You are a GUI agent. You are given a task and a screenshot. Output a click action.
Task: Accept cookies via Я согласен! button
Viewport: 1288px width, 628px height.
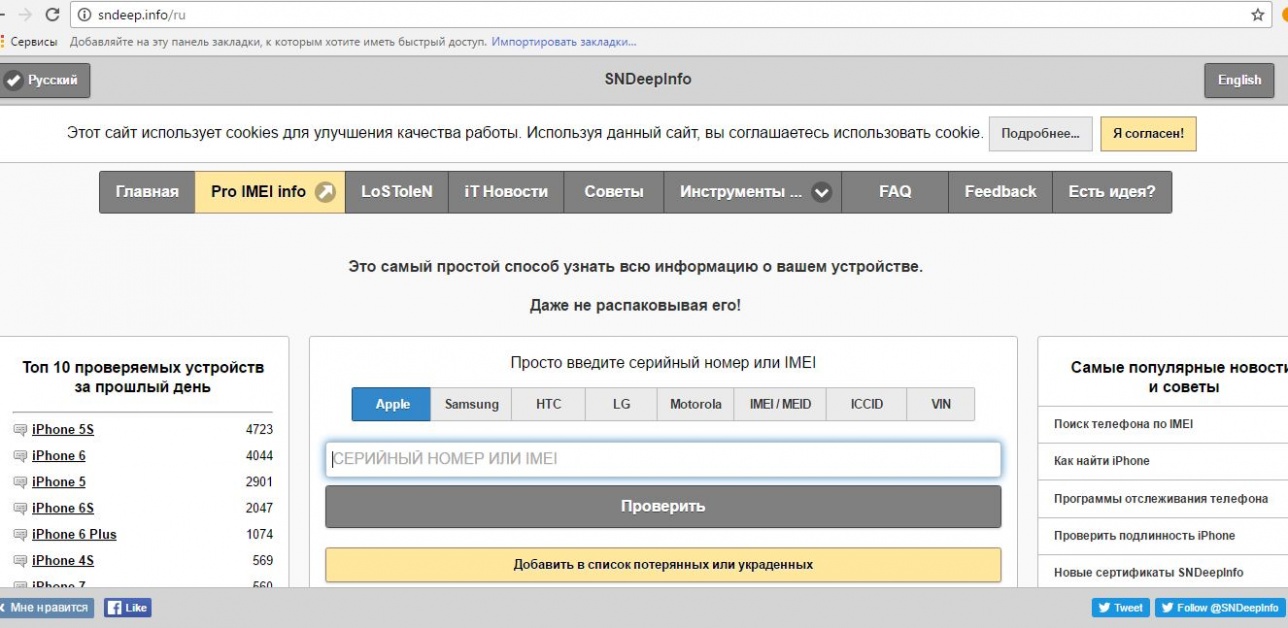(x=1147, y=133)
